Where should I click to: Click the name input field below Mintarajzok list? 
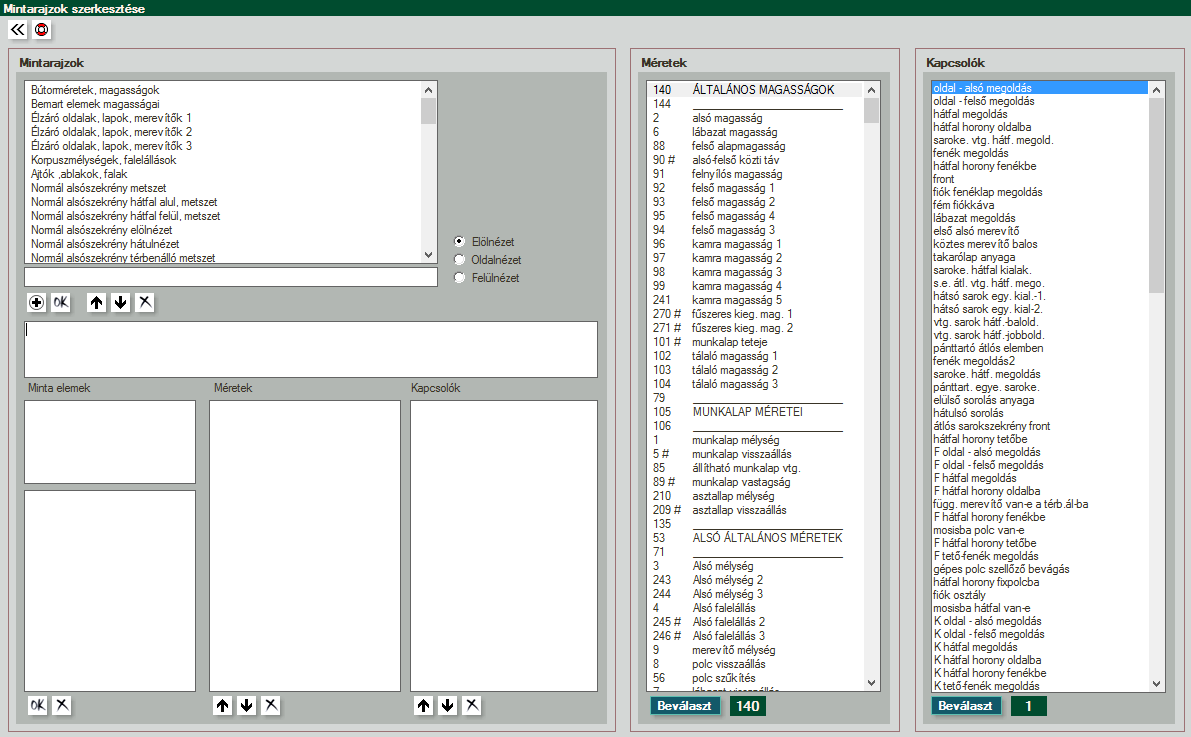[230, 277]
